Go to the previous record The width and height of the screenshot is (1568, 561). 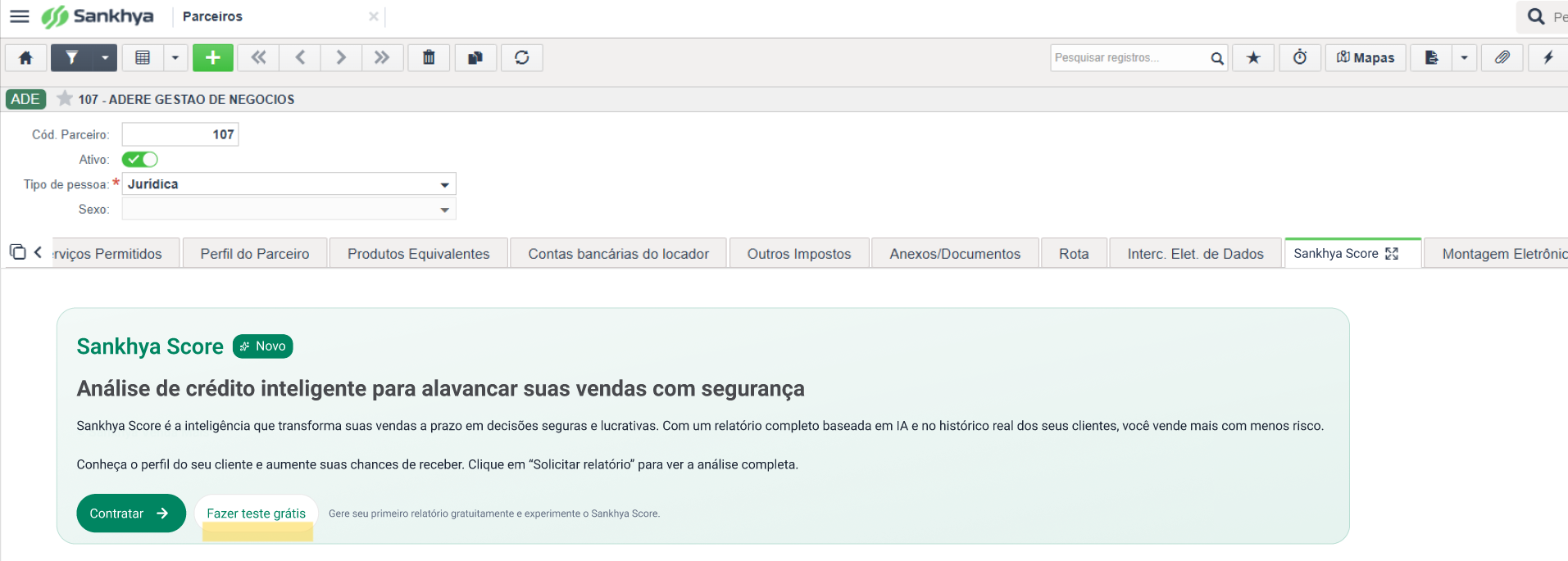[300, 57]
